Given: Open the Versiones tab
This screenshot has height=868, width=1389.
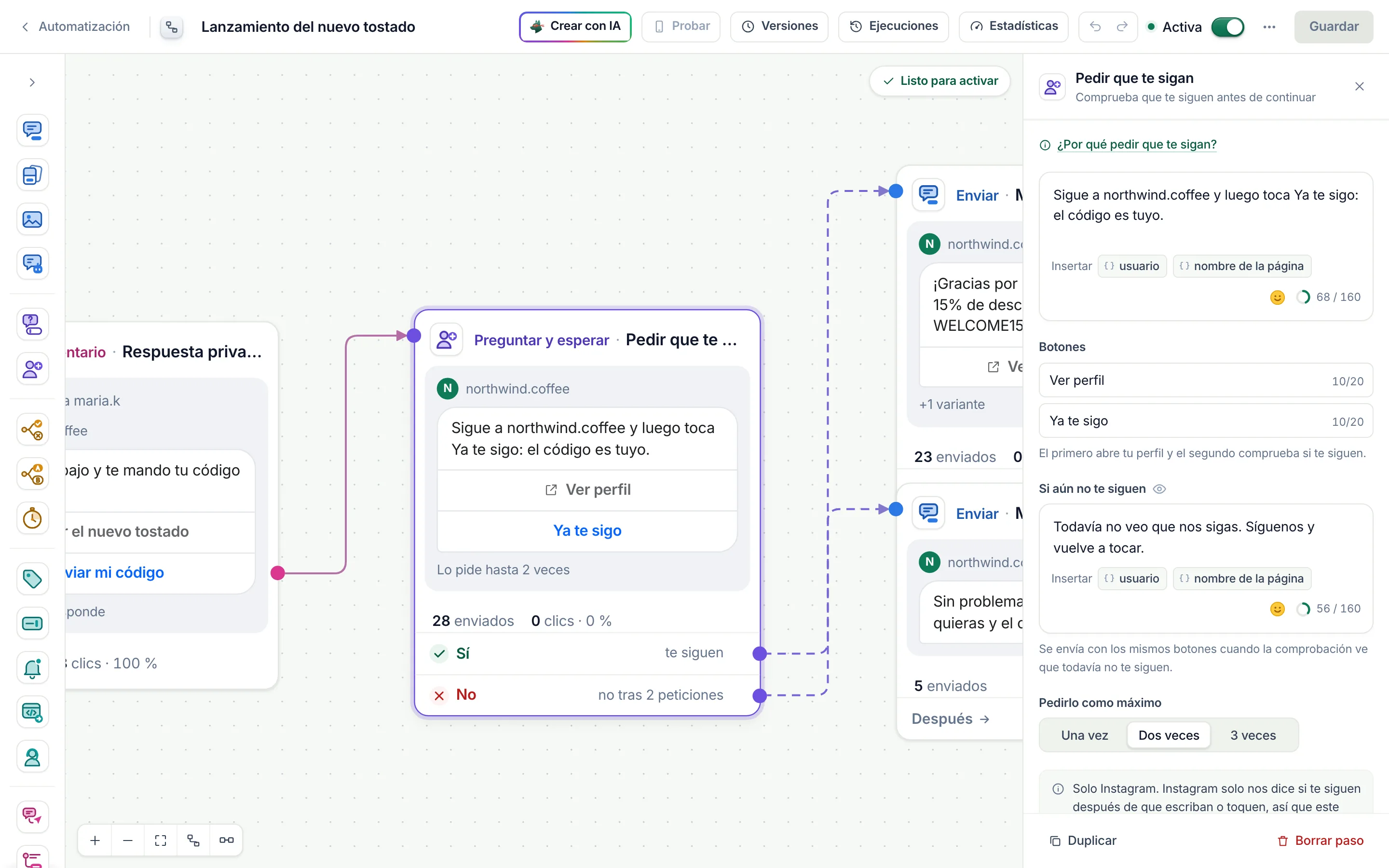Looking at the screenshot, I should pyautogui.click(x=779, y=27).
